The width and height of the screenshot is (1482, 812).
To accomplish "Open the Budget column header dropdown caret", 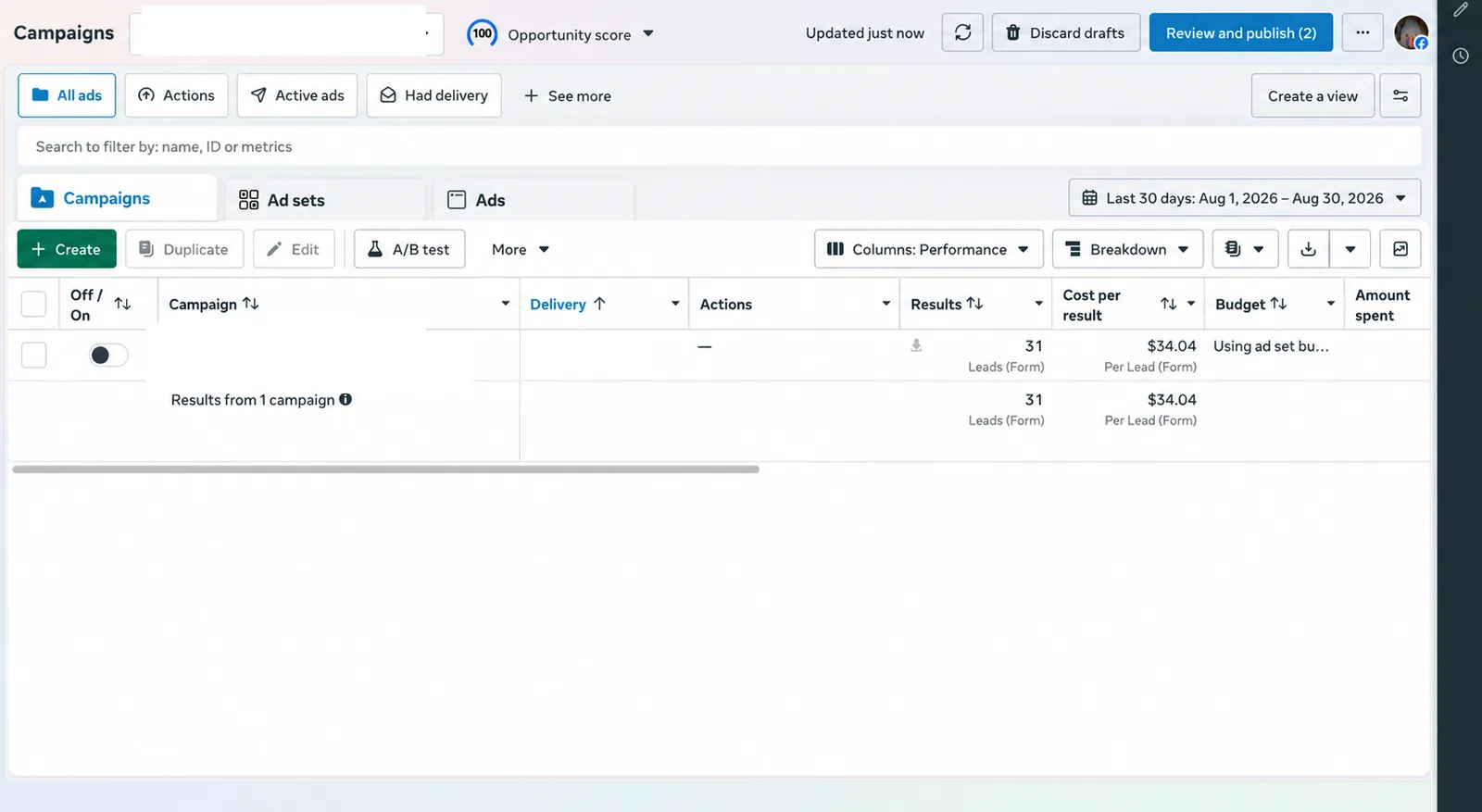I will click(1330, 304).
